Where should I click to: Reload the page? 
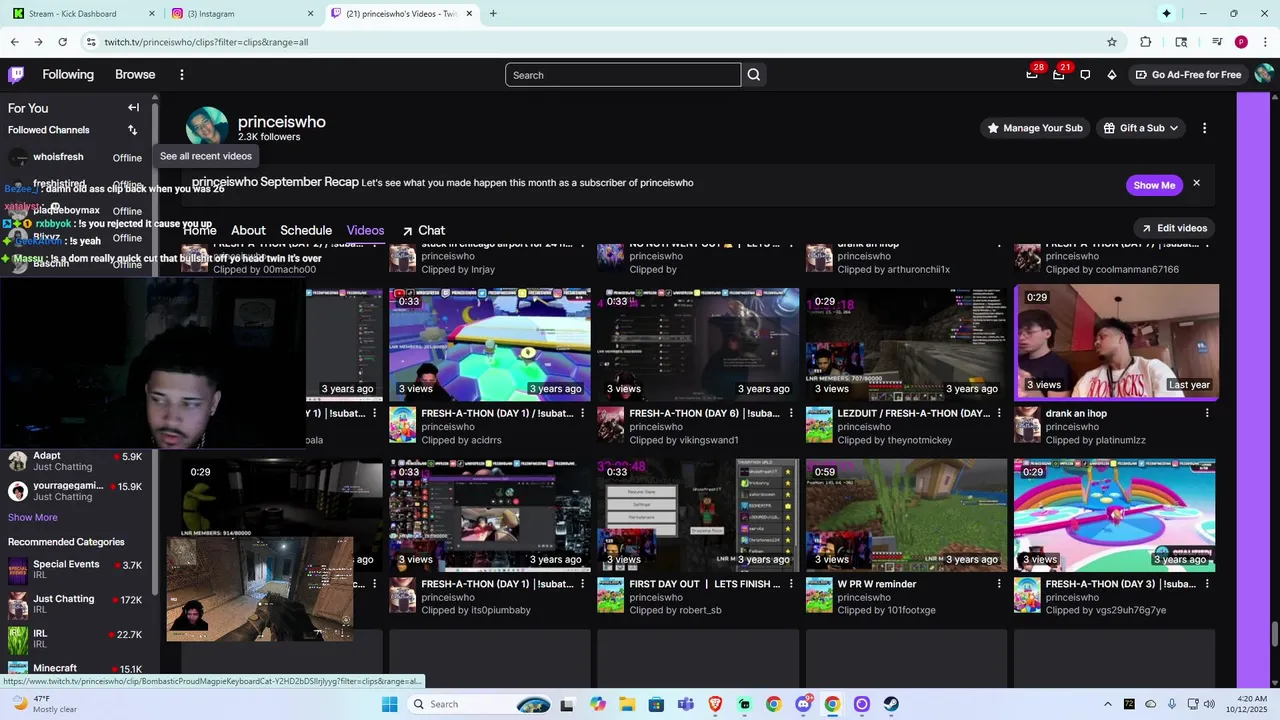[62, 42]
